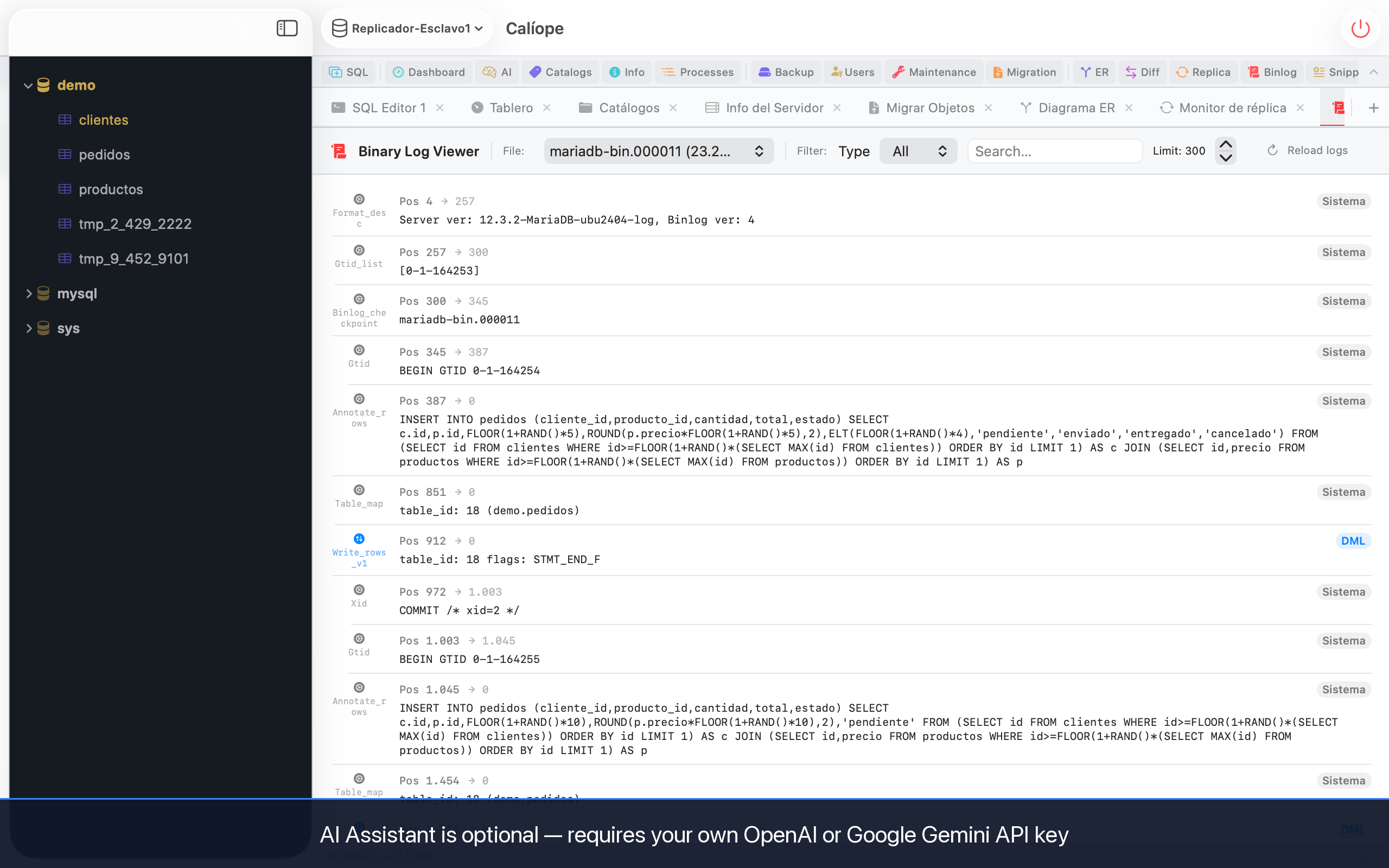Close the Catálogos tab
This screenshot has width=1389, height=868.
coord(673,108)
